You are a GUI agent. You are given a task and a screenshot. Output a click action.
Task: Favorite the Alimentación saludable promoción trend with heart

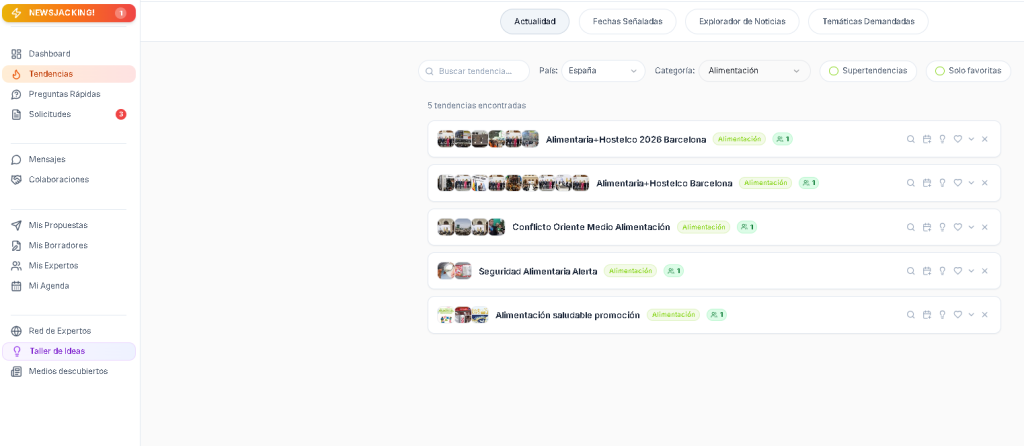[957, 315]
